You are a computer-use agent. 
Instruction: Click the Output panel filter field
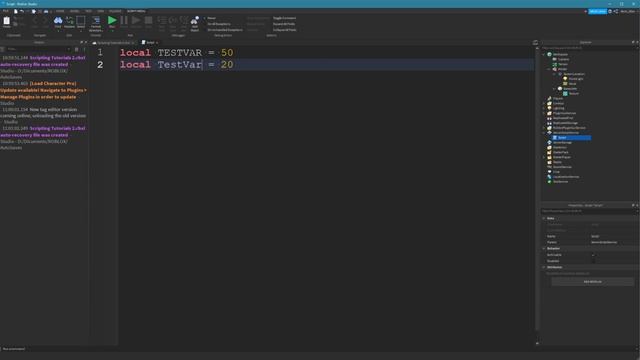[37, 49]
